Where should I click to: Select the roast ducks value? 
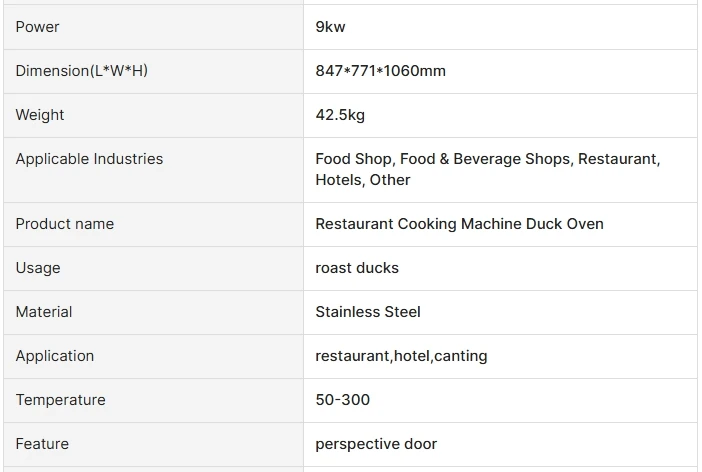357,268
